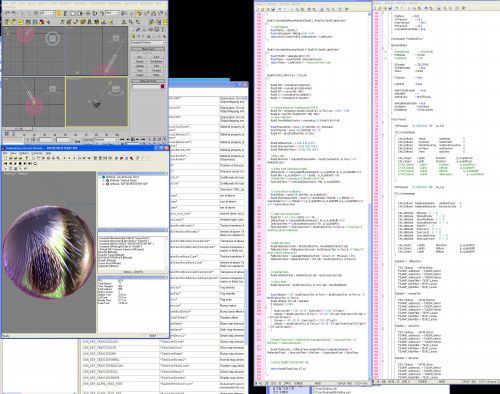Collapse the scene tree panel via header arrow
The height and width of the screenshot is (394, 500).
coord(167,174)
